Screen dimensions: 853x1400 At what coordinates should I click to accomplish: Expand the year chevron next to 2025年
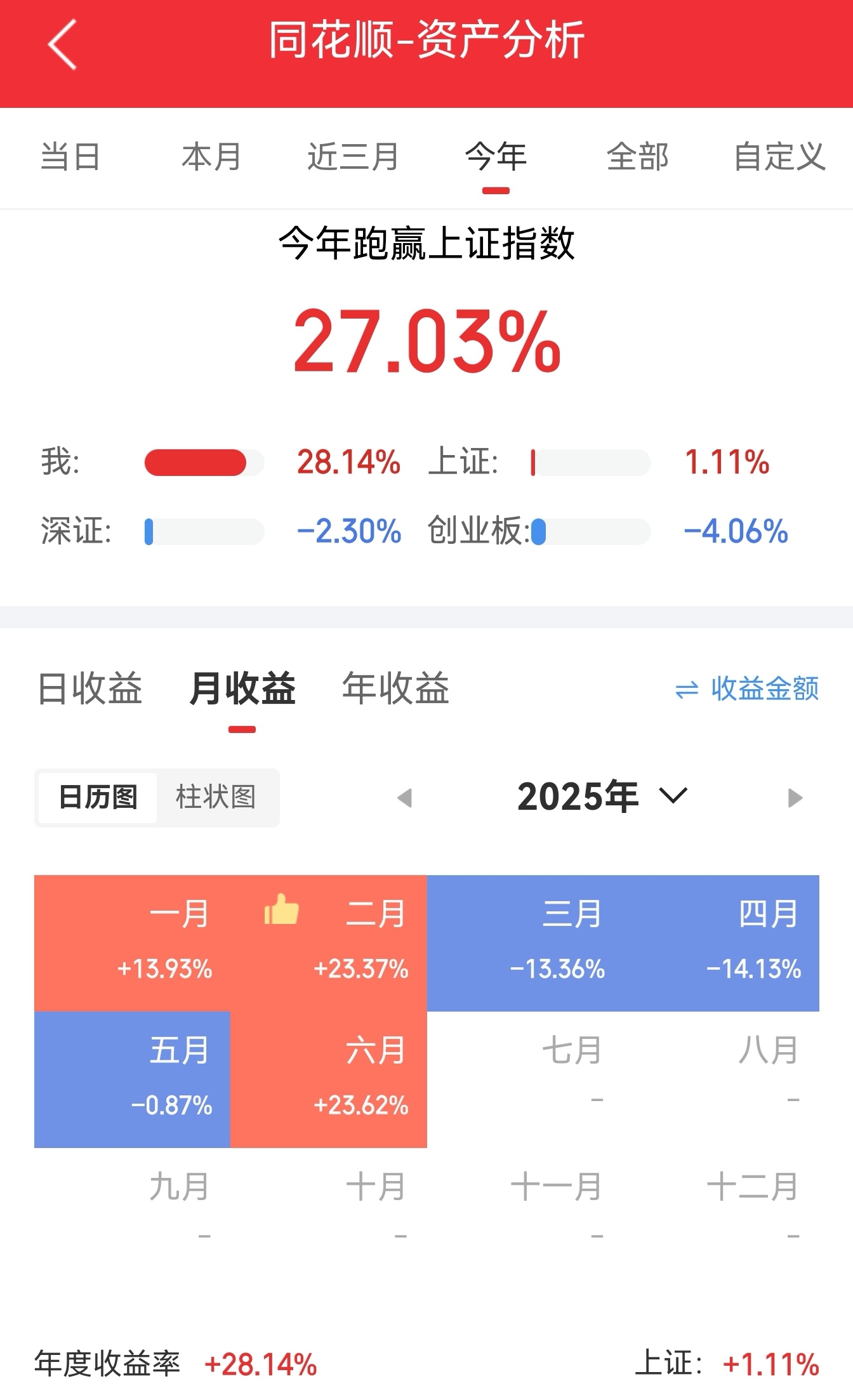click(673, 796)
